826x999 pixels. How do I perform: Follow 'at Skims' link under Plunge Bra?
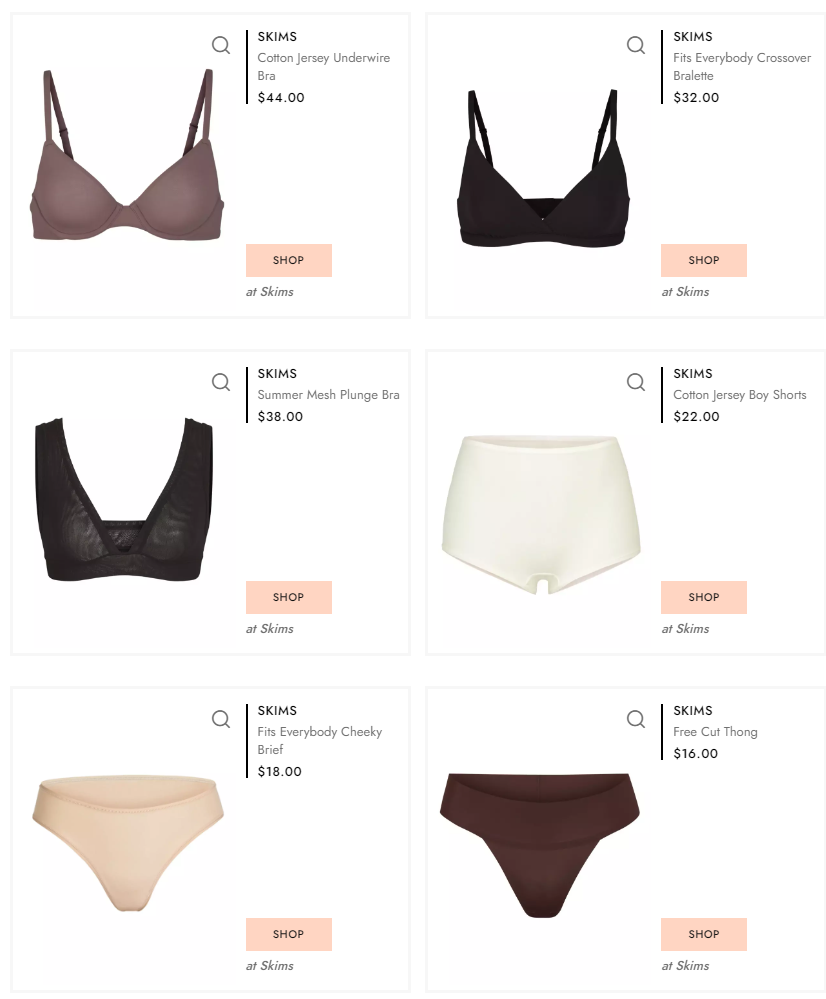270,629
